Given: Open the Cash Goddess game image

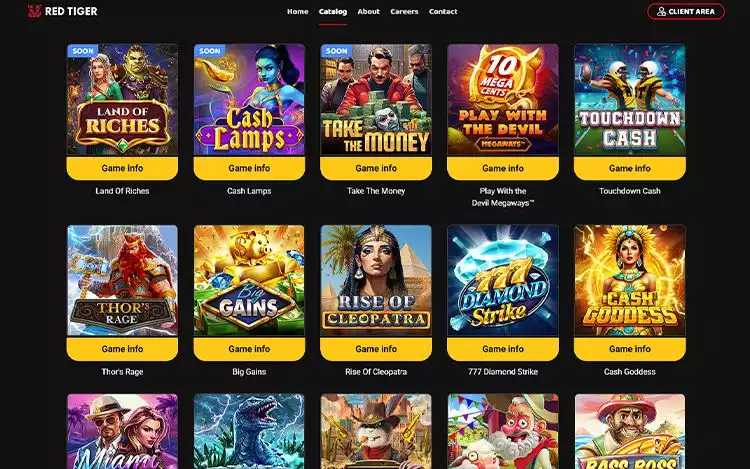Looking at the screenshot, I should pyautogui.click(x=629, y=280).
